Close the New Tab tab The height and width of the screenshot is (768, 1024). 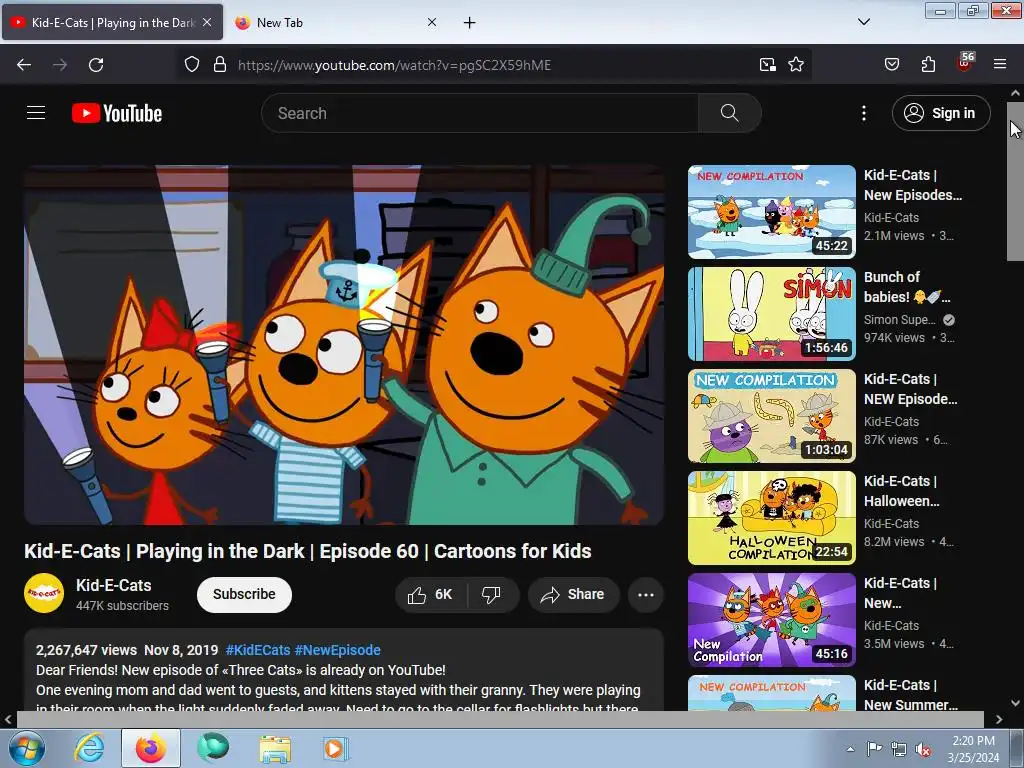click(x=432, y=22)
